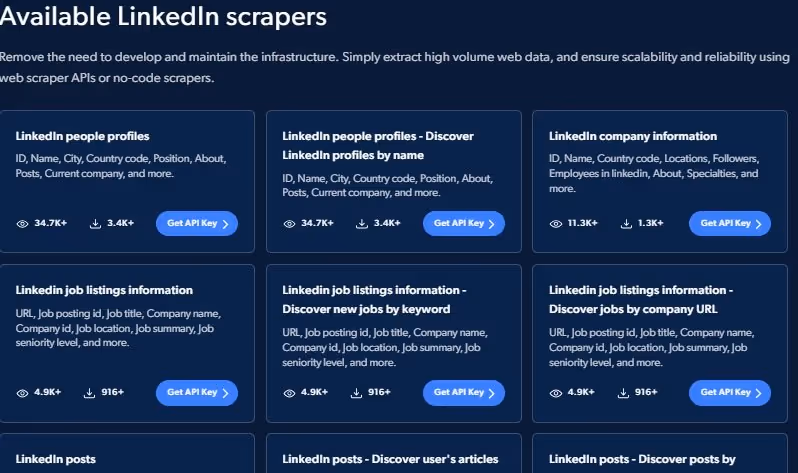The width and height of the screenshot is (798, 473).
Task: Click eye views icon on Discover profiles by name card
Action: tap(289, 224)
